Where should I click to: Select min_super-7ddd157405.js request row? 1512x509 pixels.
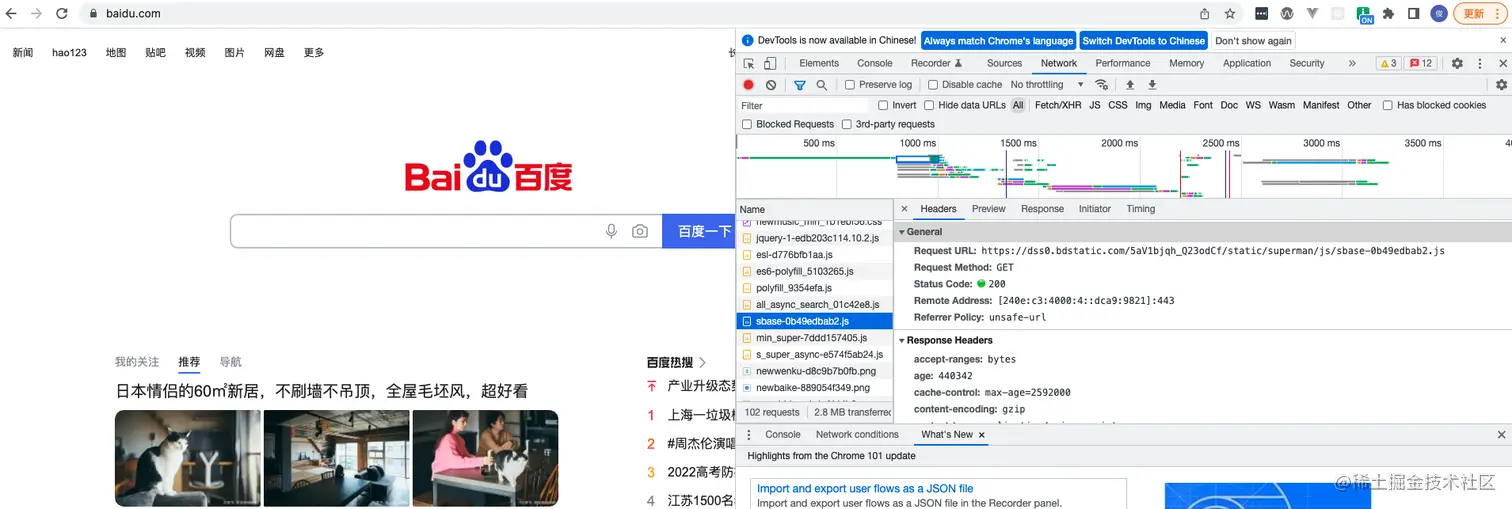[814, 338]
